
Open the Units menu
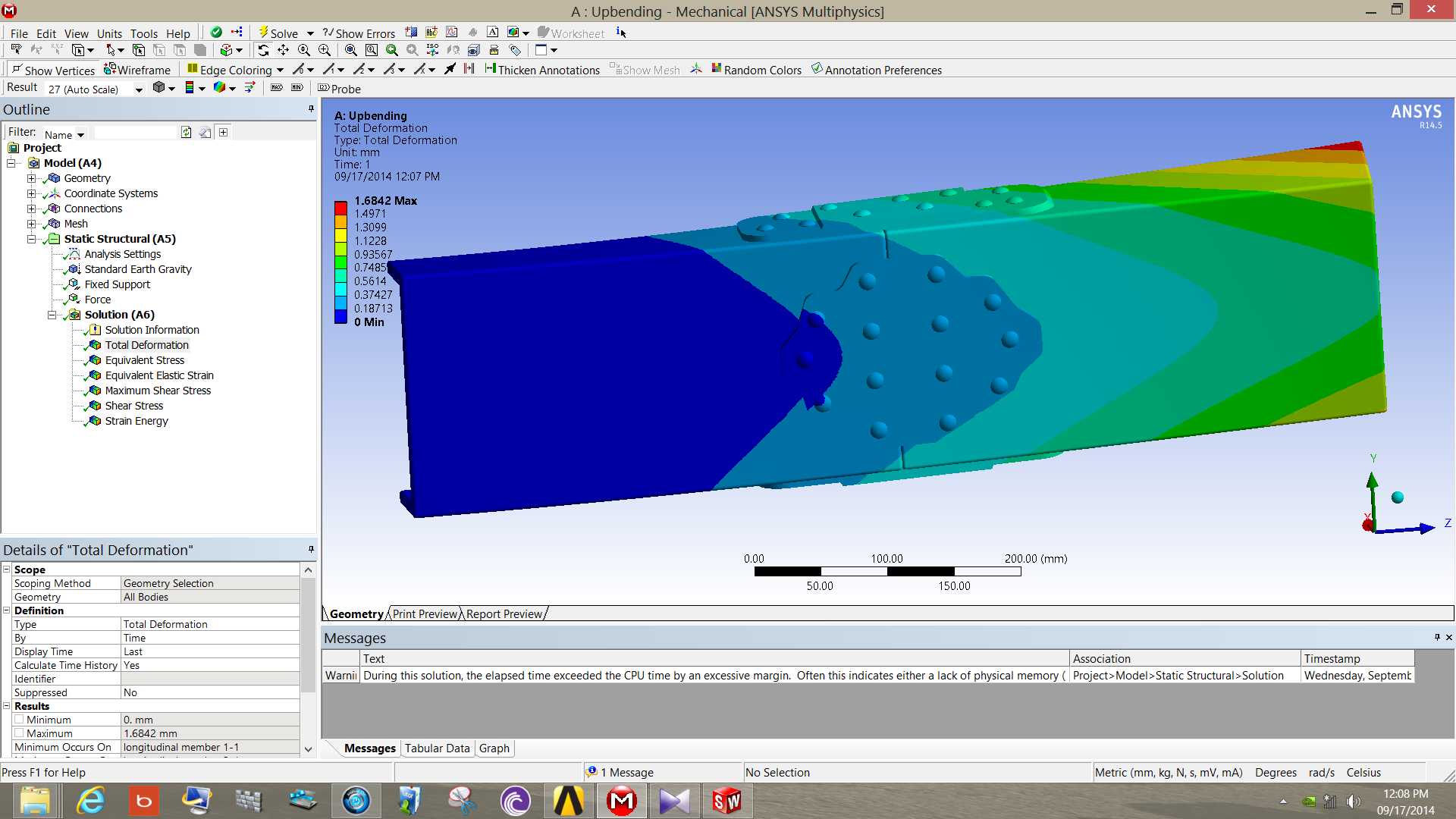tap(109, 33)
